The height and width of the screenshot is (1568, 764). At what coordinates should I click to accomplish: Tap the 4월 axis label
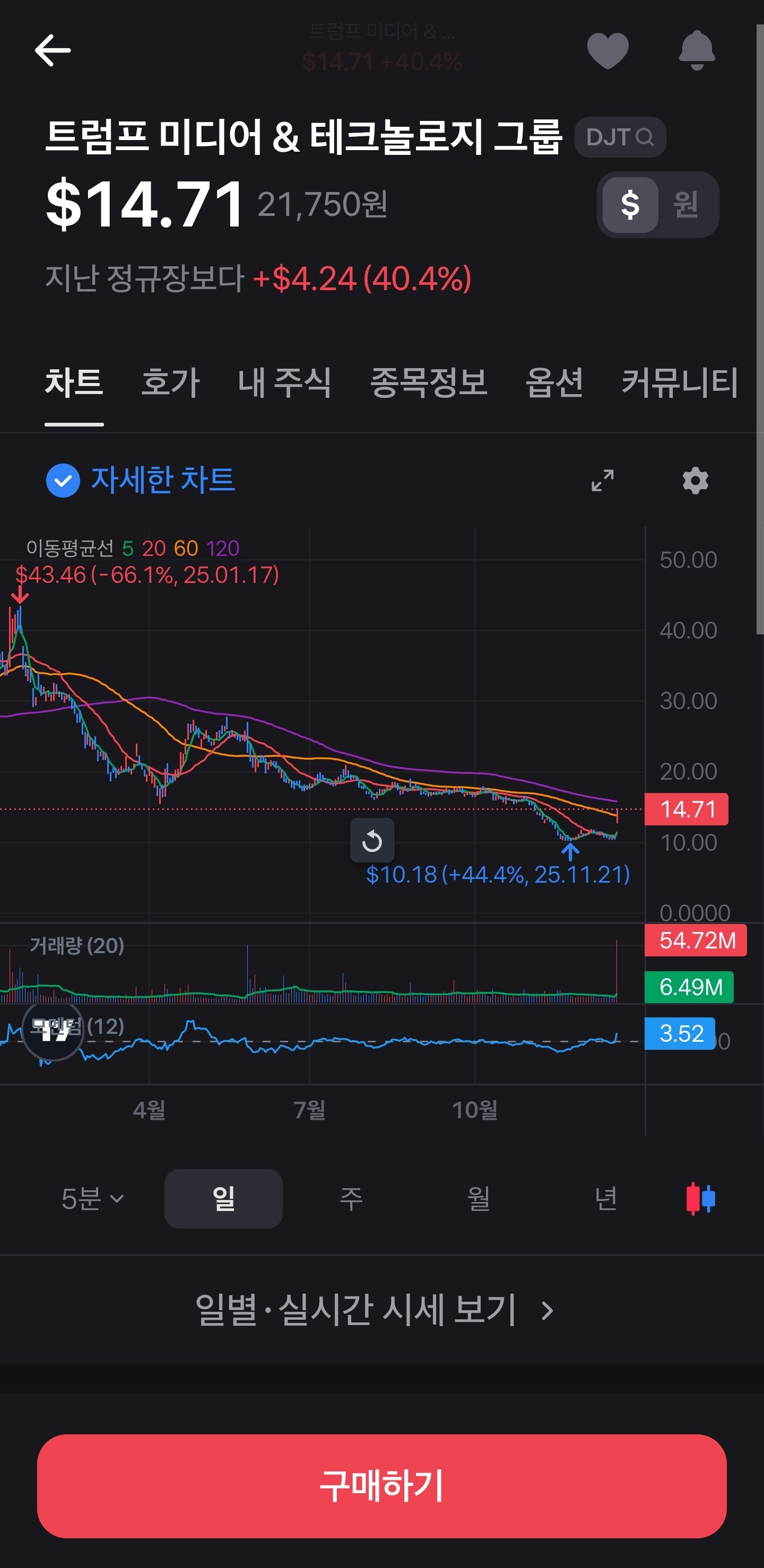[x=149, y=1110]
